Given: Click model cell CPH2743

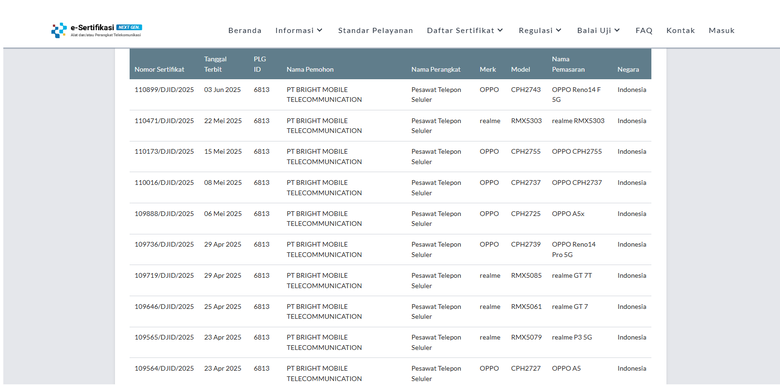Looking at the screenshot, I should [x=526, y=90].
